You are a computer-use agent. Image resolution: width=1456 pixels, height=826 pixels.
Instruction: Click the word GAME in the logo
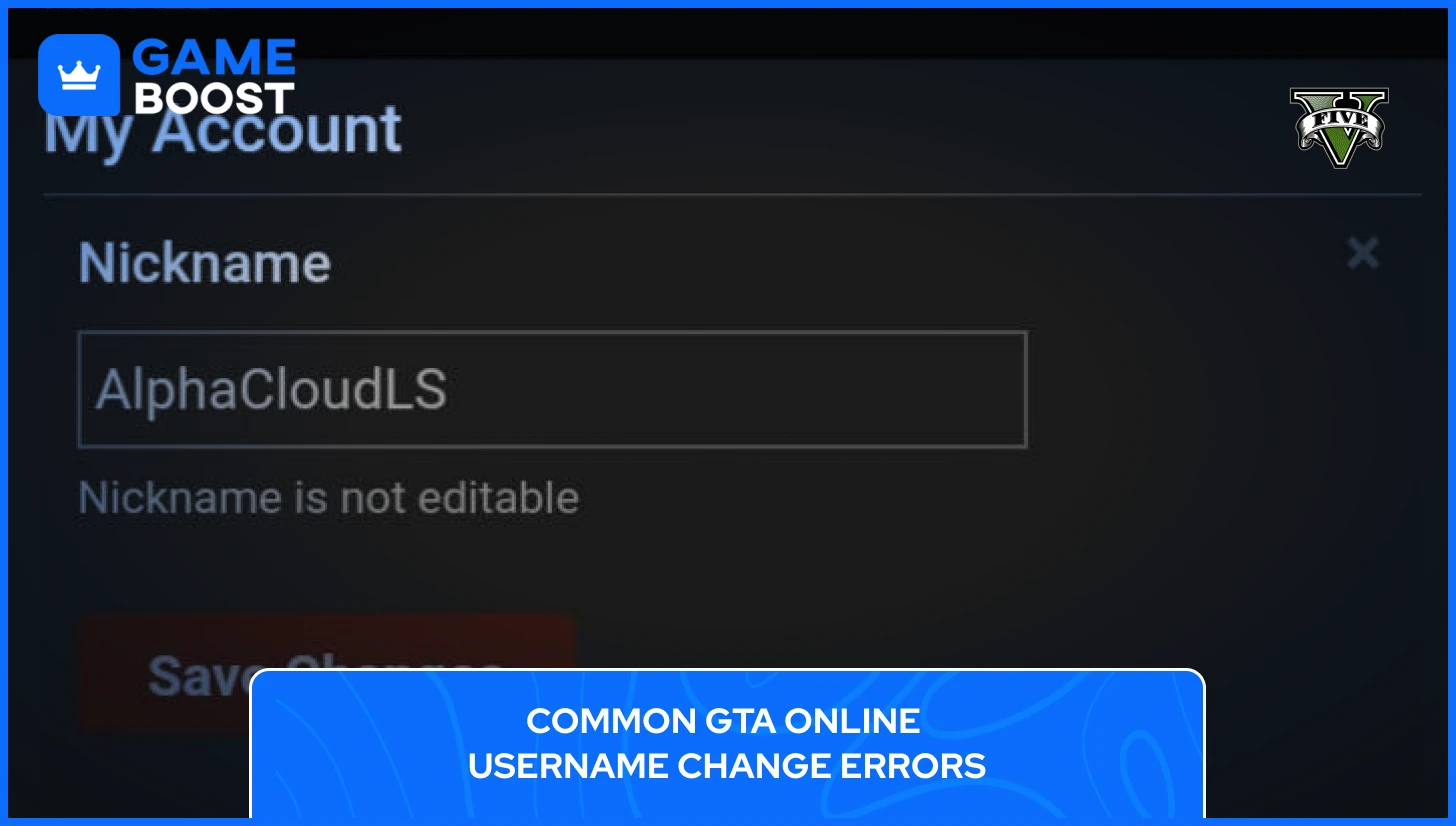click(x=214, y=57)
